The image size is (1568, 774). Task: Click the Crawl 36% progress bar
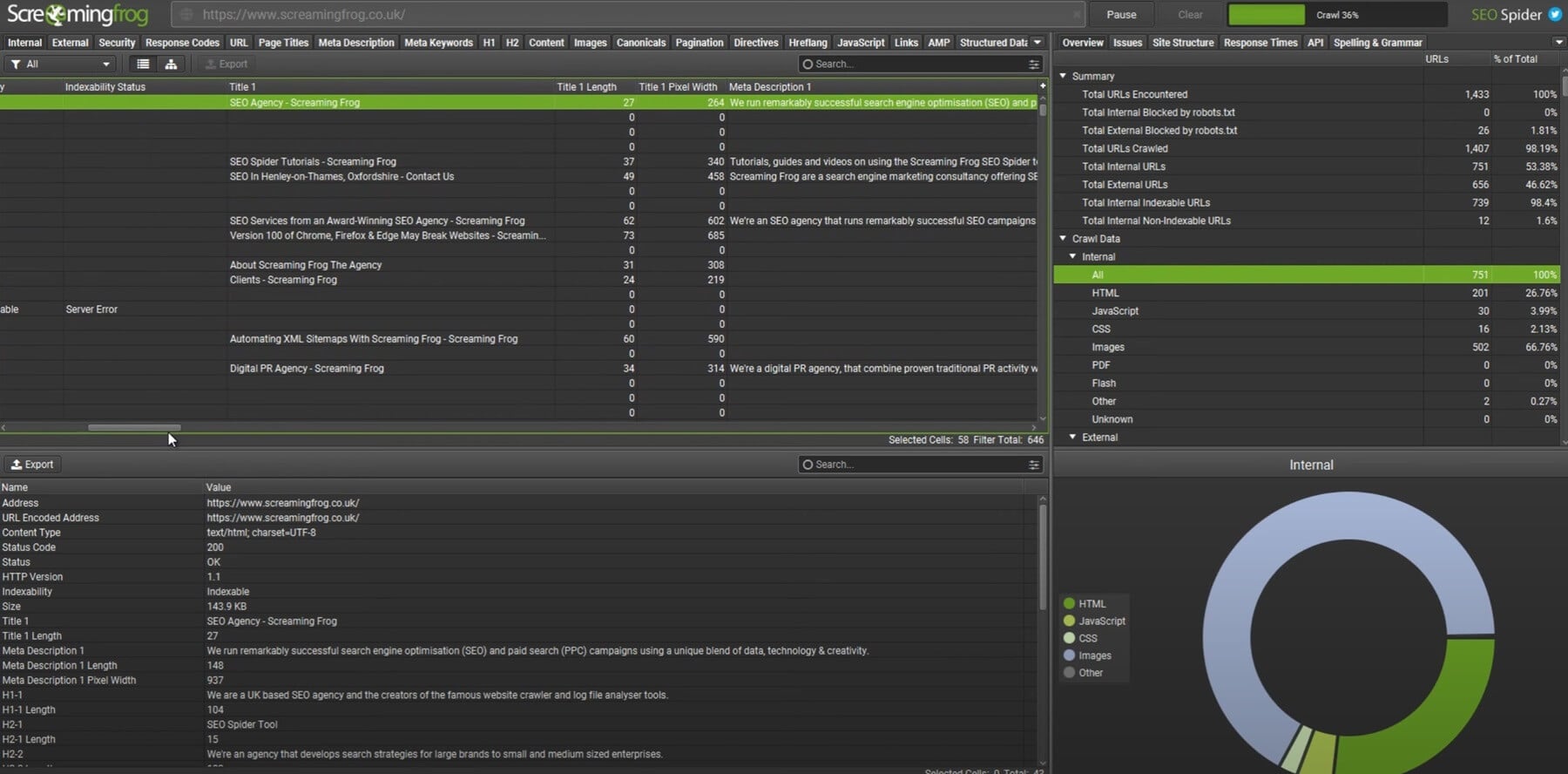[1336, 15]
